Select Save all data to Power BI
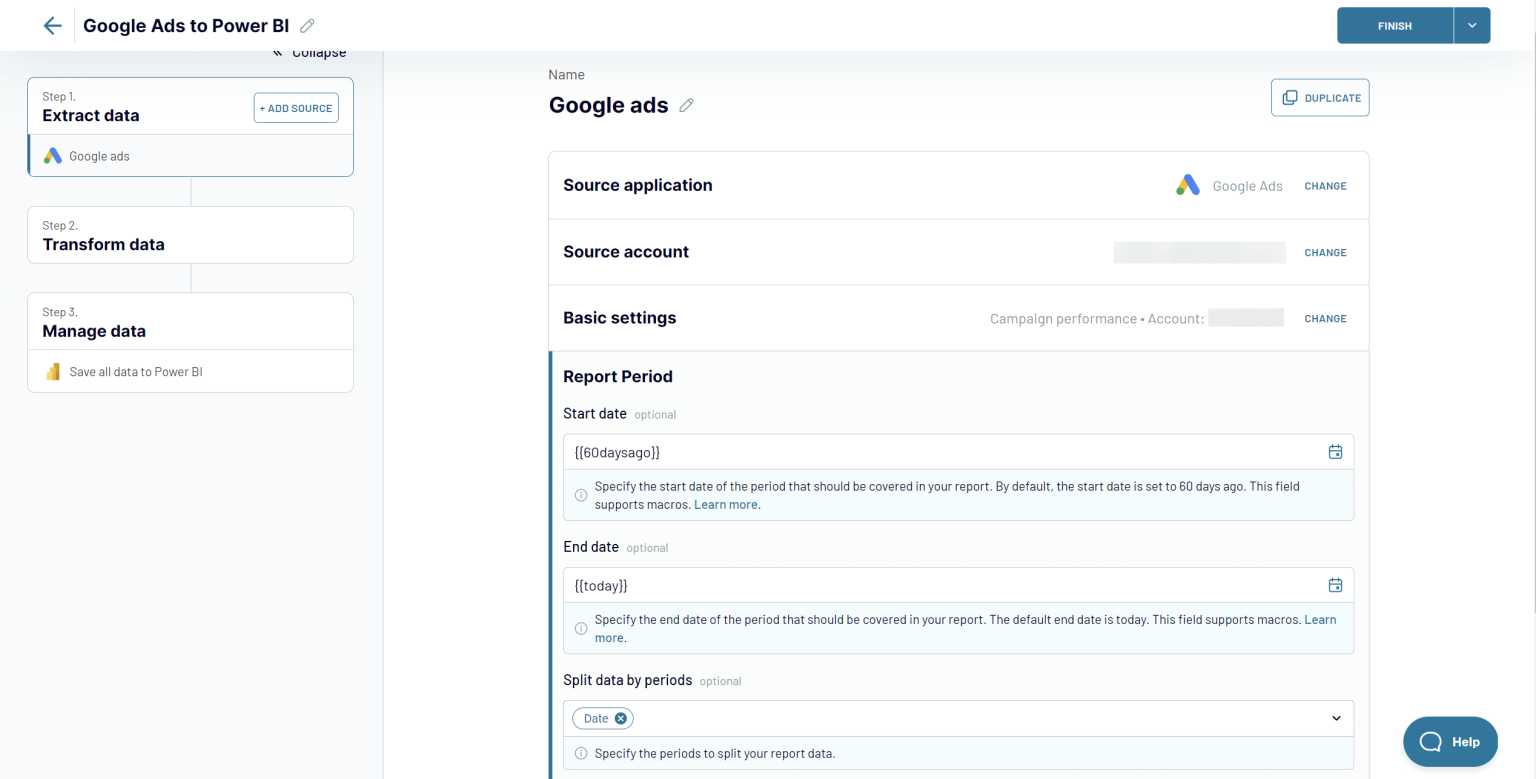Screen dimensions: 1536x779 click(x=136, y=372)
